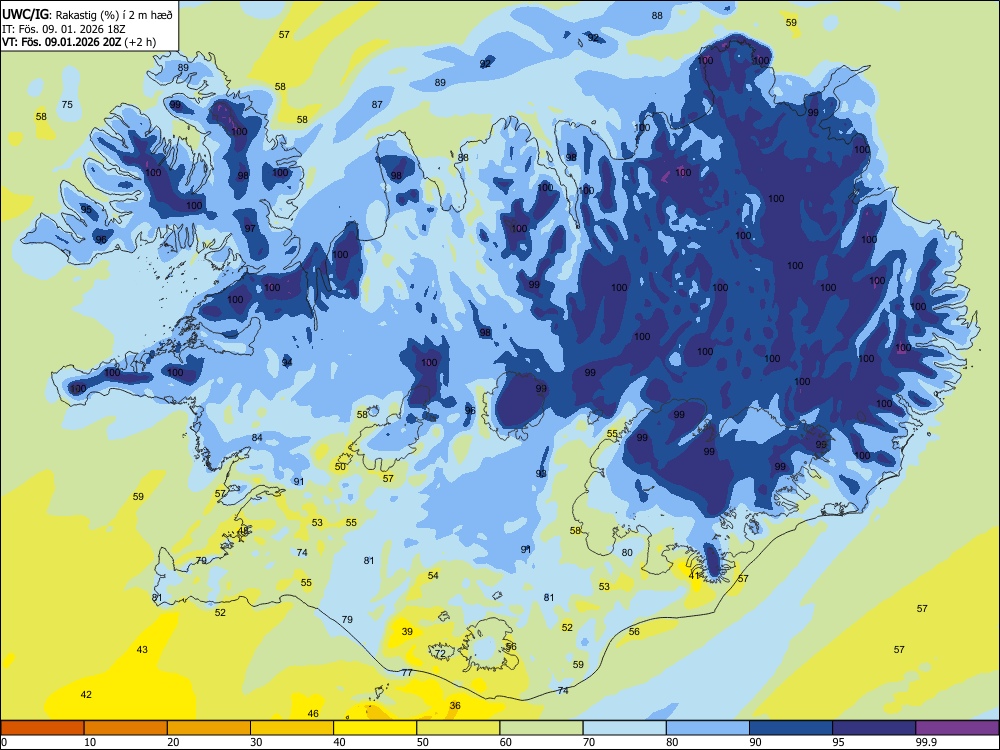Screen dimensions: 1000x750
Task: Select the bright yellow 40–50 legend swatch
Action: click(x=375, y=728)
